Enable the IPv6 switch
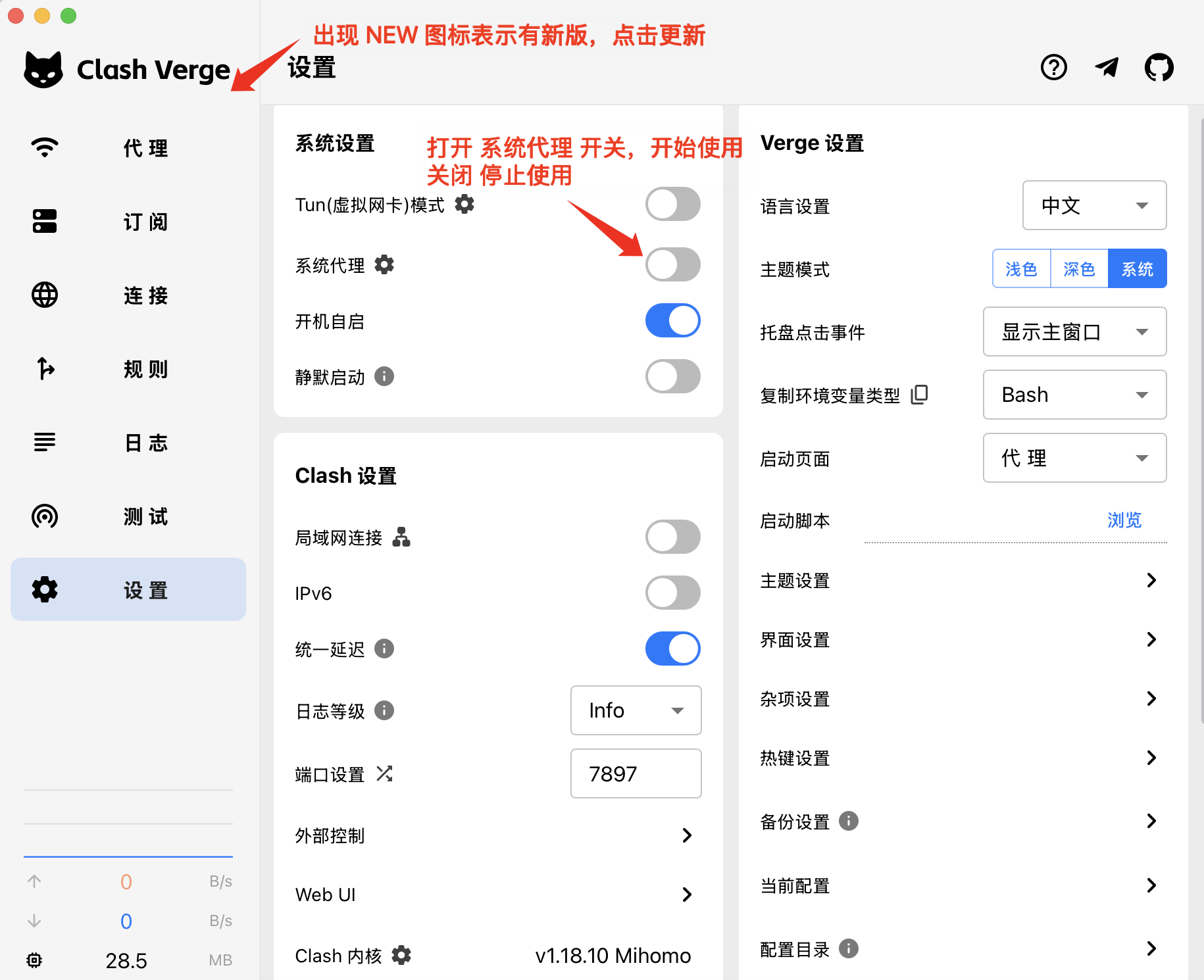Viewport: 1204px width, 980px height. [672, 593]
